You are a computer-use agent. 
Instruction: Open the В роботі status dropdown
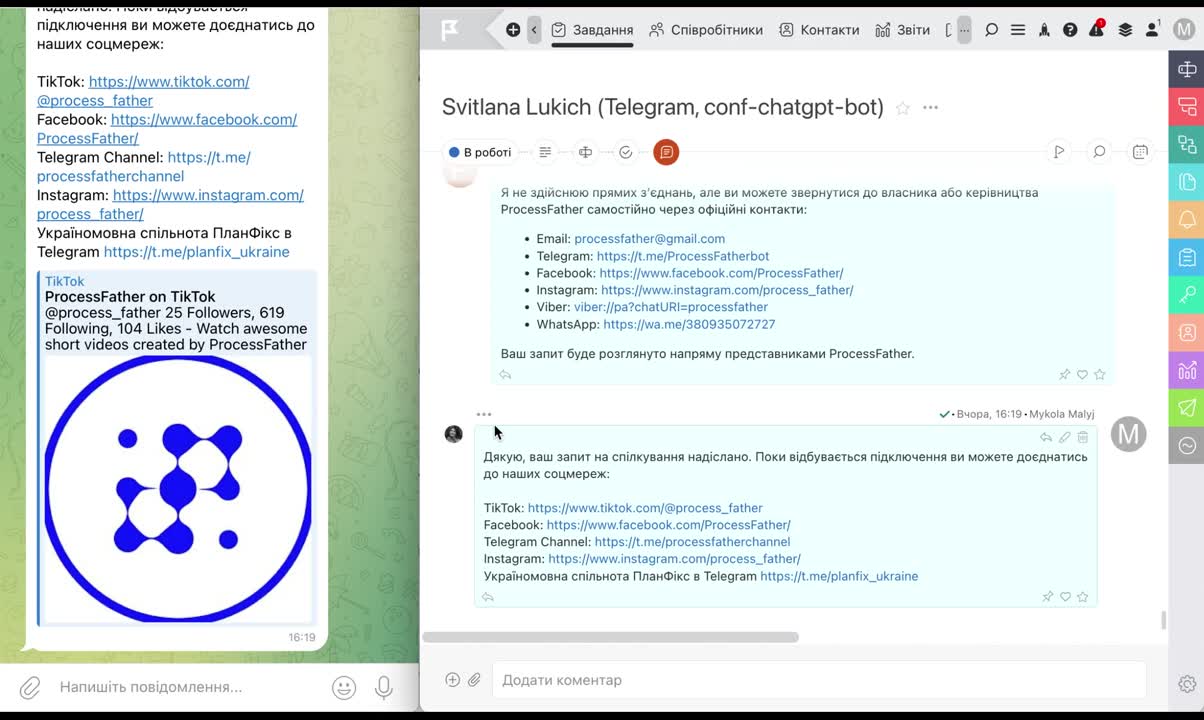click(x=480, y=152)
